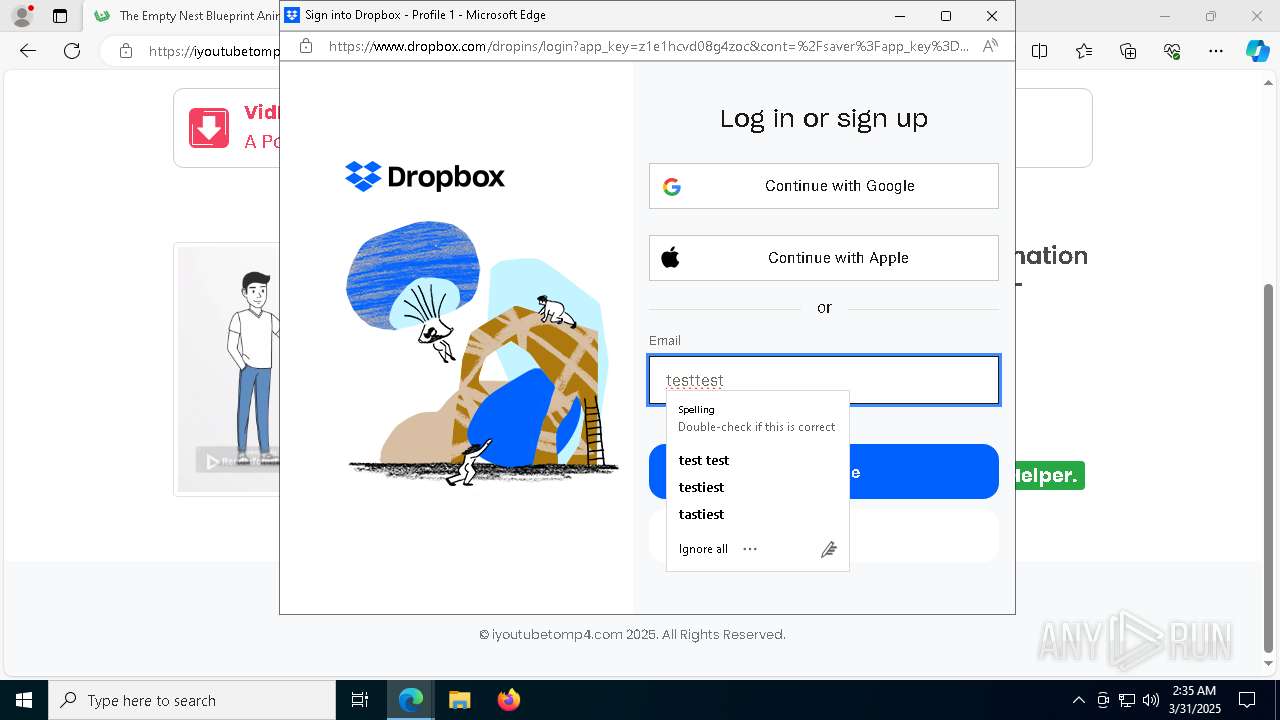
Task: Click the Read aloud icon in popup address bar
Action: point(989,46)
